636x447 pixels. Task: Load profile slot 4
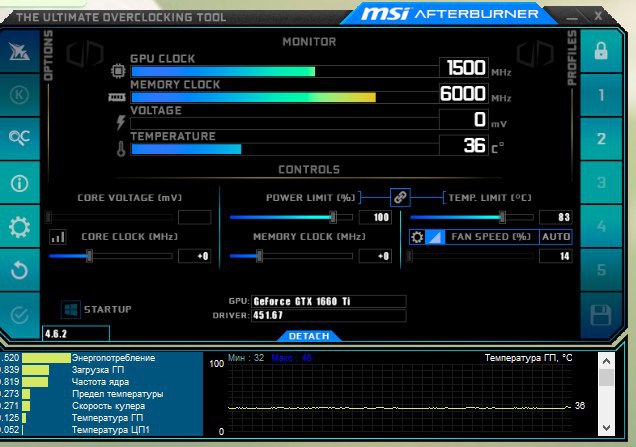pos(601,226)
